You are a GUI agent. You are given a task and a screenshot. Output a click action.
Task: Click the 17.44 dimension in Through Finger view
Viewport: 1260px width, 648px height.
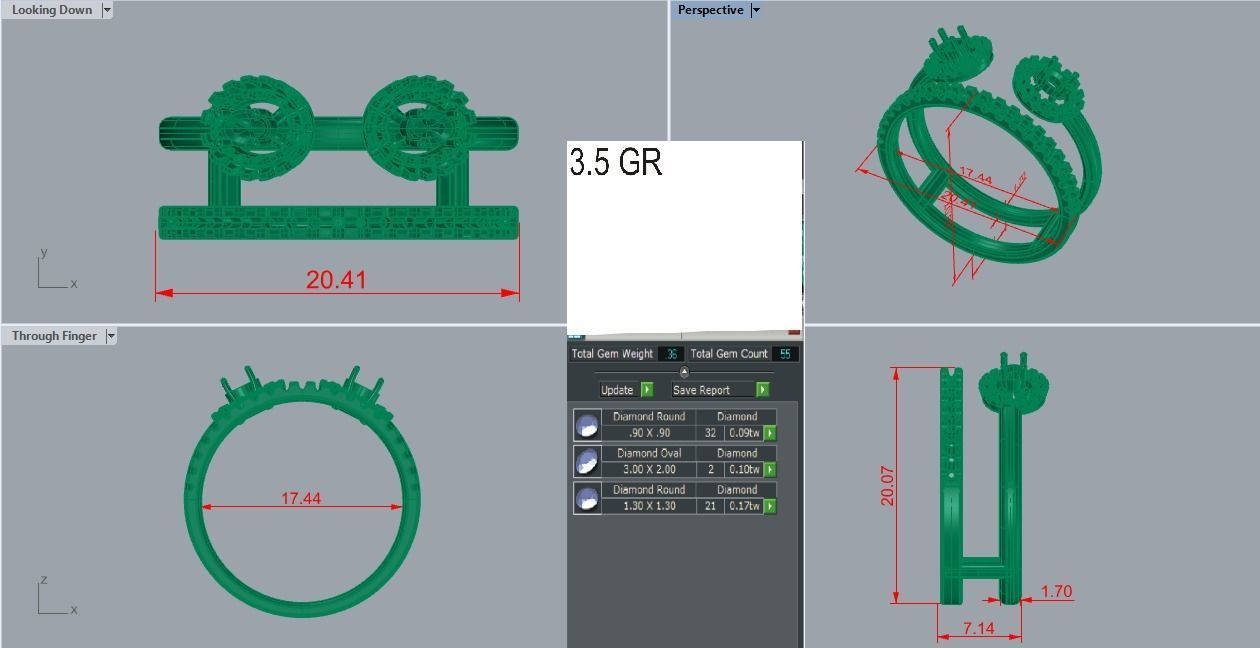point(301,498)
